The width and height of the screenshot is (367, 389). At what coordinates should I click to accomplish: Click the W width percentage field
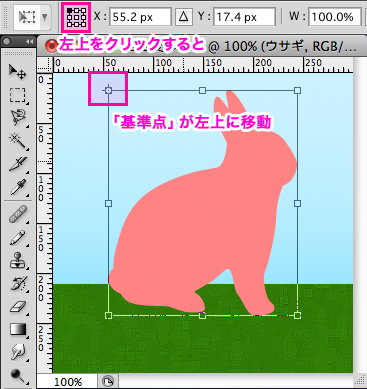[x=334, y=17]
